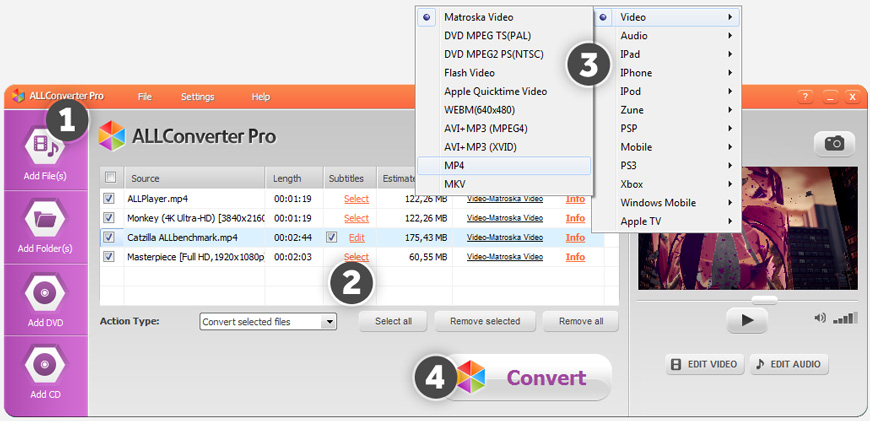Take a snapshot with the camera icon

834,144
